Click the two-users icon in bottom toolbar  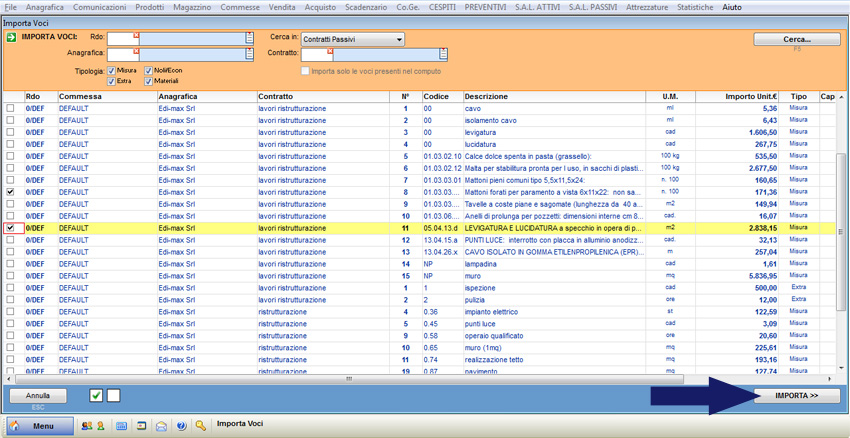[86, 426]
